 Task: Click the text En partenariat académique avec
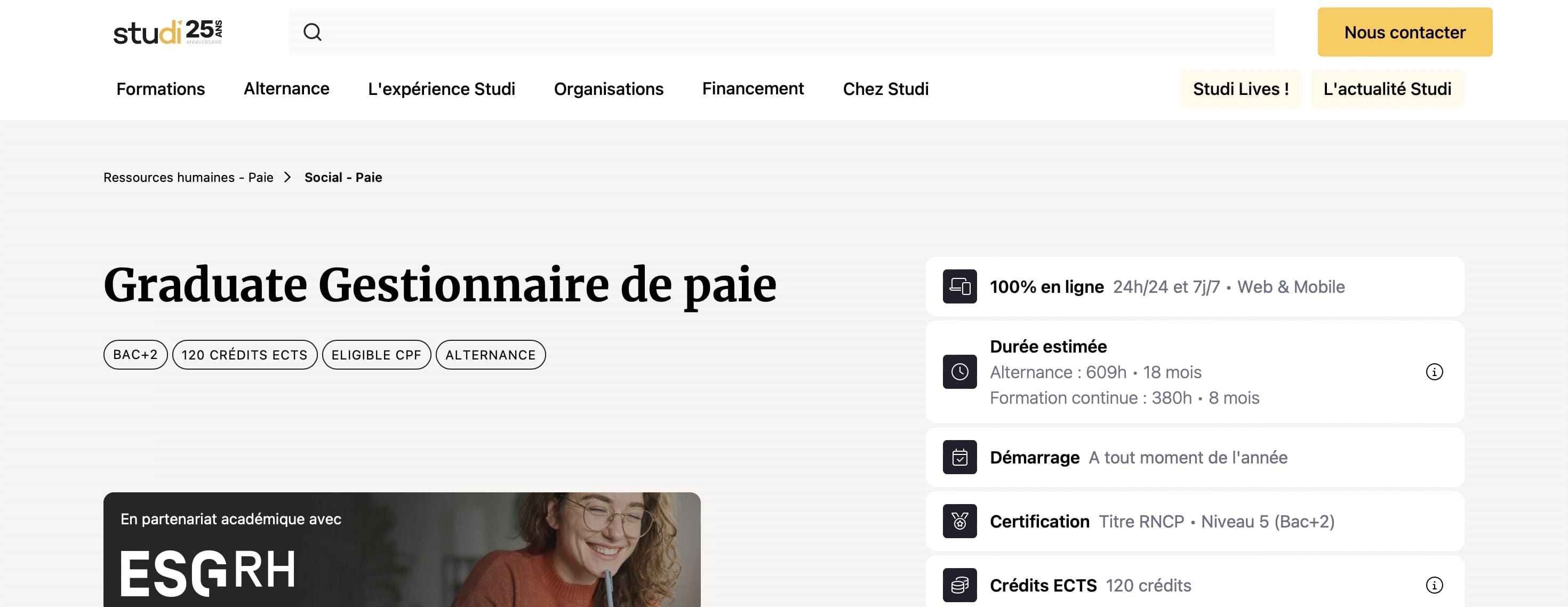(231, 518)
